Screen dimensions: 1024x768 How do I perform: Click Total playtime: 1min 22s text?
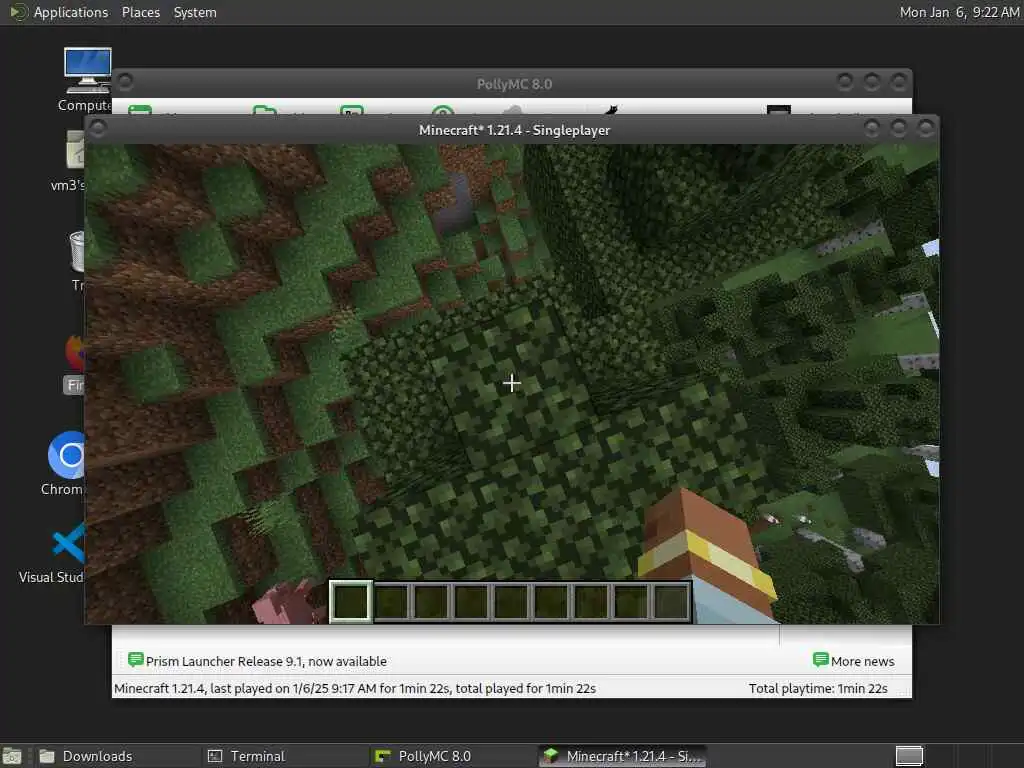pyautogui.click(x=818, y=688)
